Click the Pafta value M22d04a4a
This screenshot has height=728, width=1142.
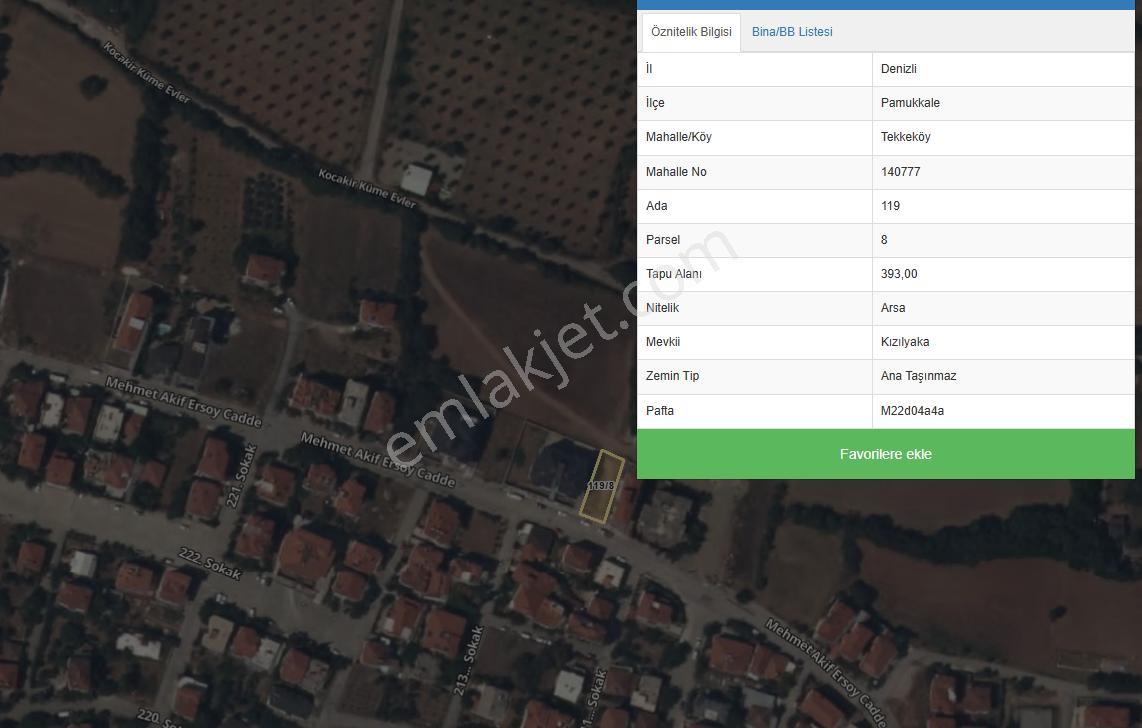click(912, 411)
